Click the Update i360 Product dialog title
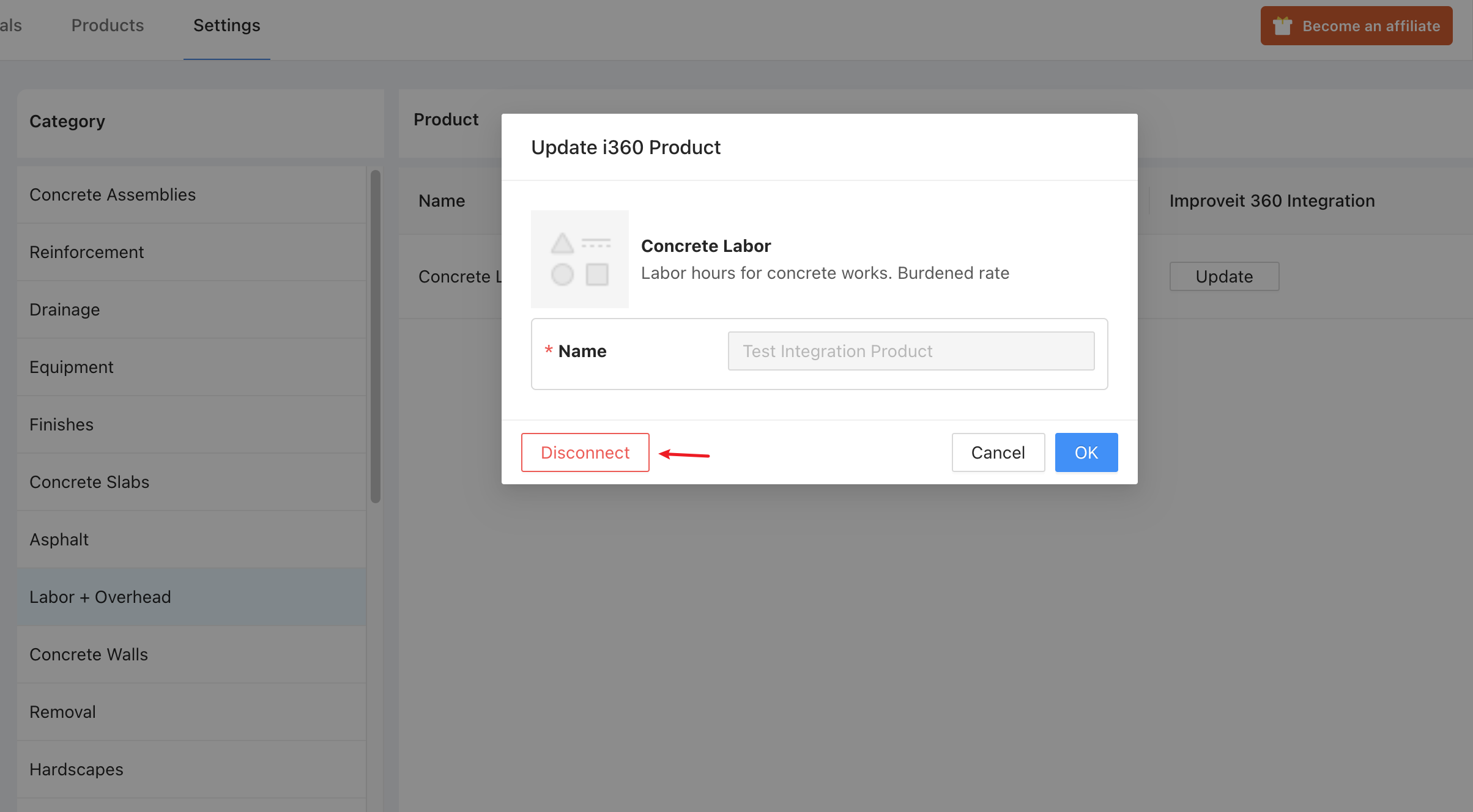Image resolution: width=1473 pixels, height=812 pixels. [x=626, y=147]
